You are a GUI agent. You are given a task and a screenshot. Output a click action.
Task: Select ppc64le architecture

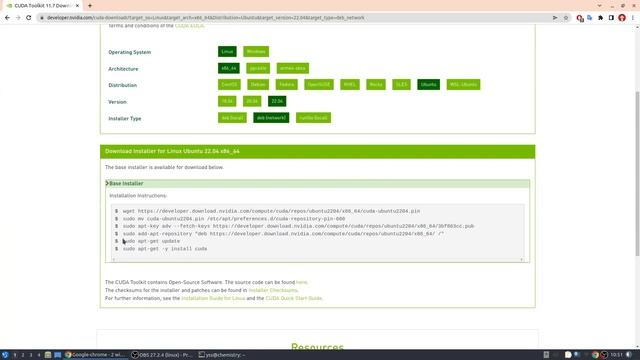pos(258,68)
